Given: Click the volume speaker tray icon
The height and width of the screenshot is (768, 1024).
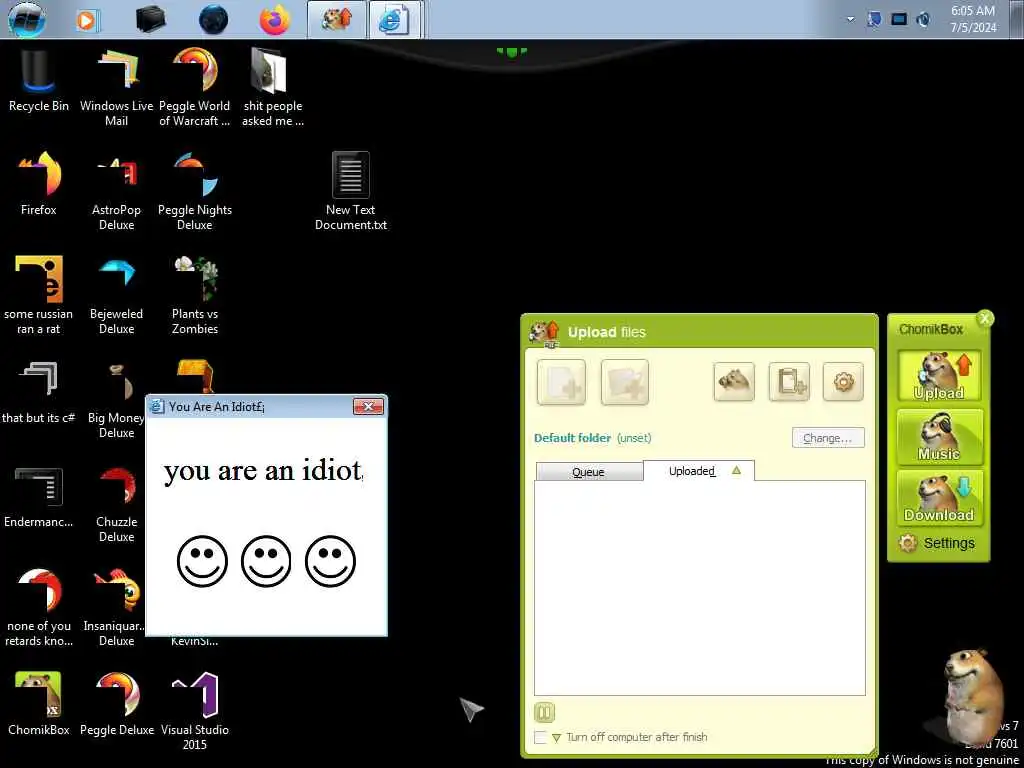Looking at the screenshot, I should [x=923, y=20].
